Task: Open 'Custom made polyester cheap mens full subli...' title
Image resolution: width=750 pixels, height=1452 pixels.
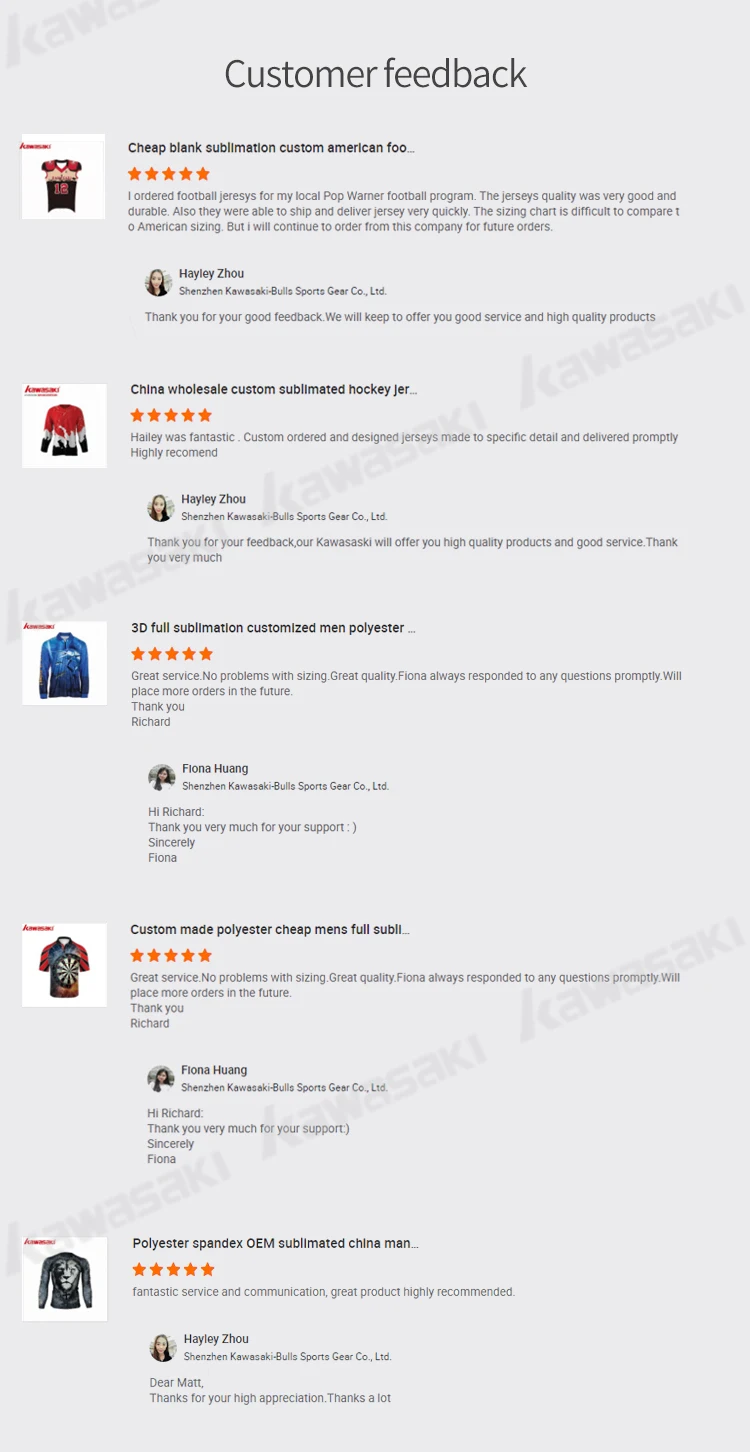Action: (270, 930)
